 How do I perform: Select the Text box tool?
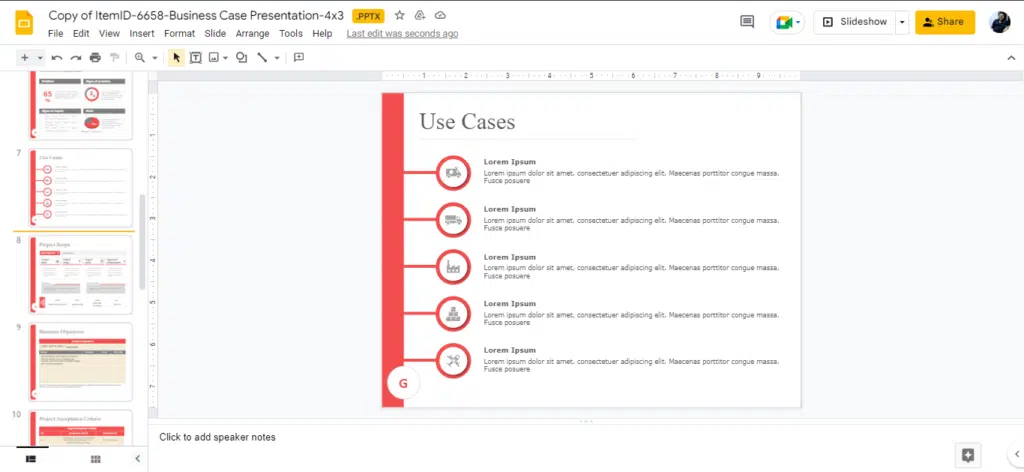point(196,58)
